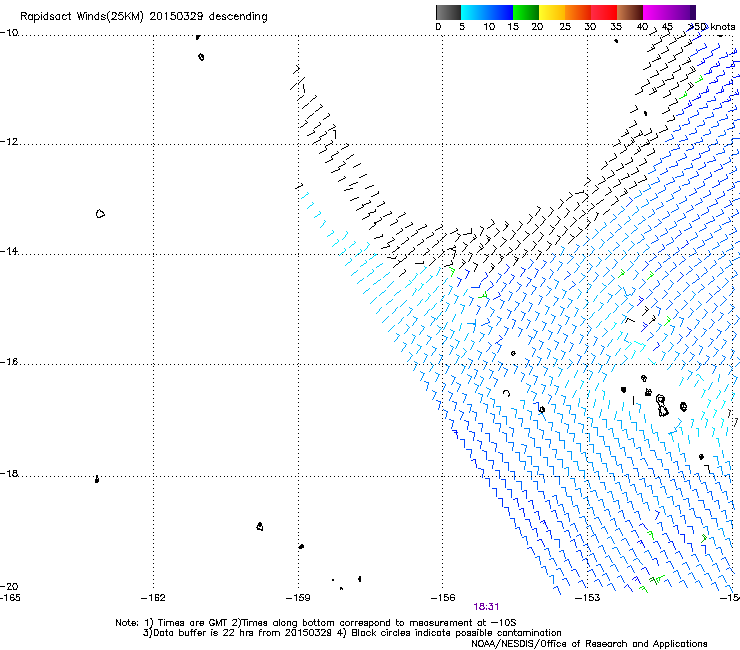Click the -165 longitude axis label

pos(10,598)
